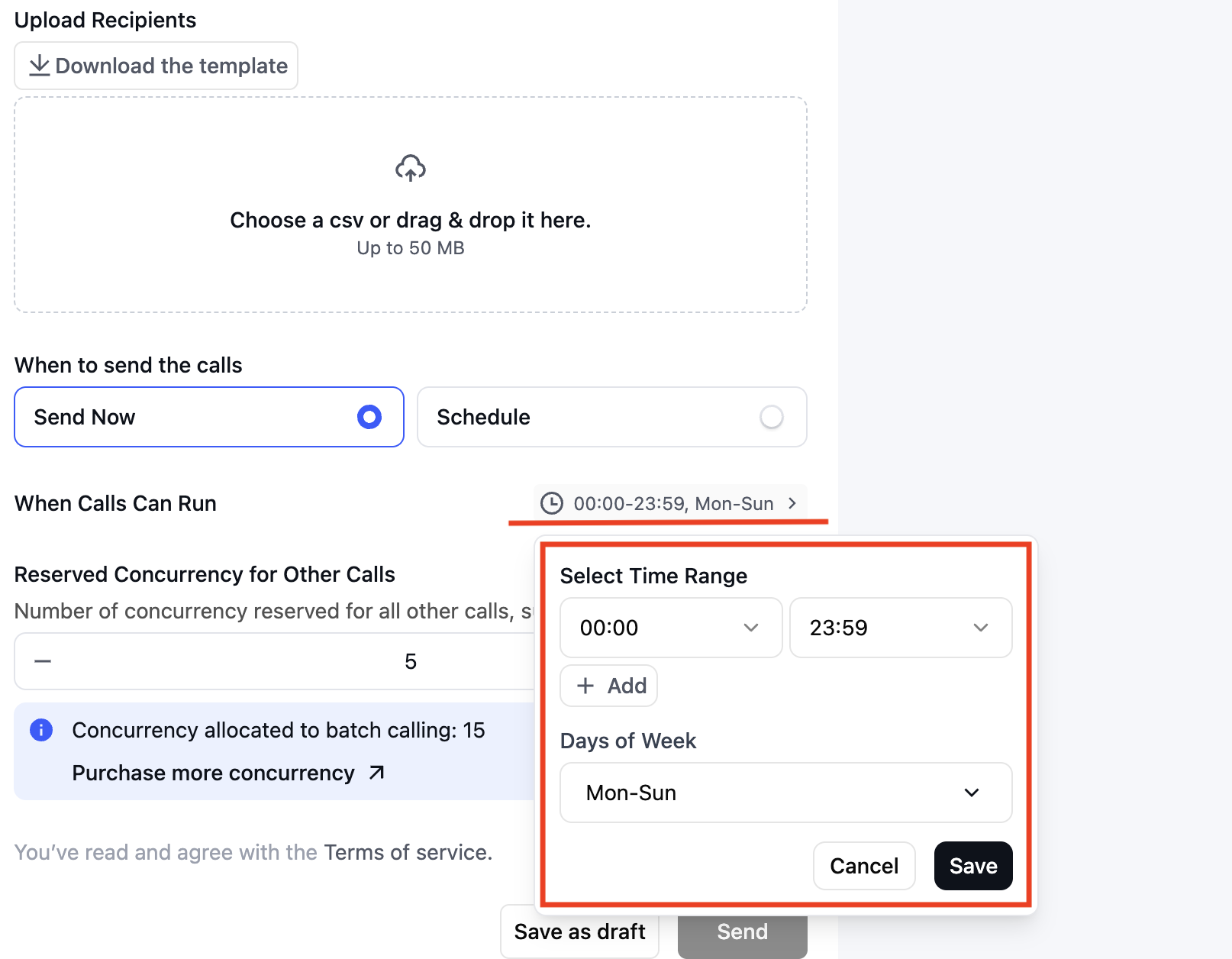
Task: Click the cloud upload icon
Action: [x=411, y=168]
